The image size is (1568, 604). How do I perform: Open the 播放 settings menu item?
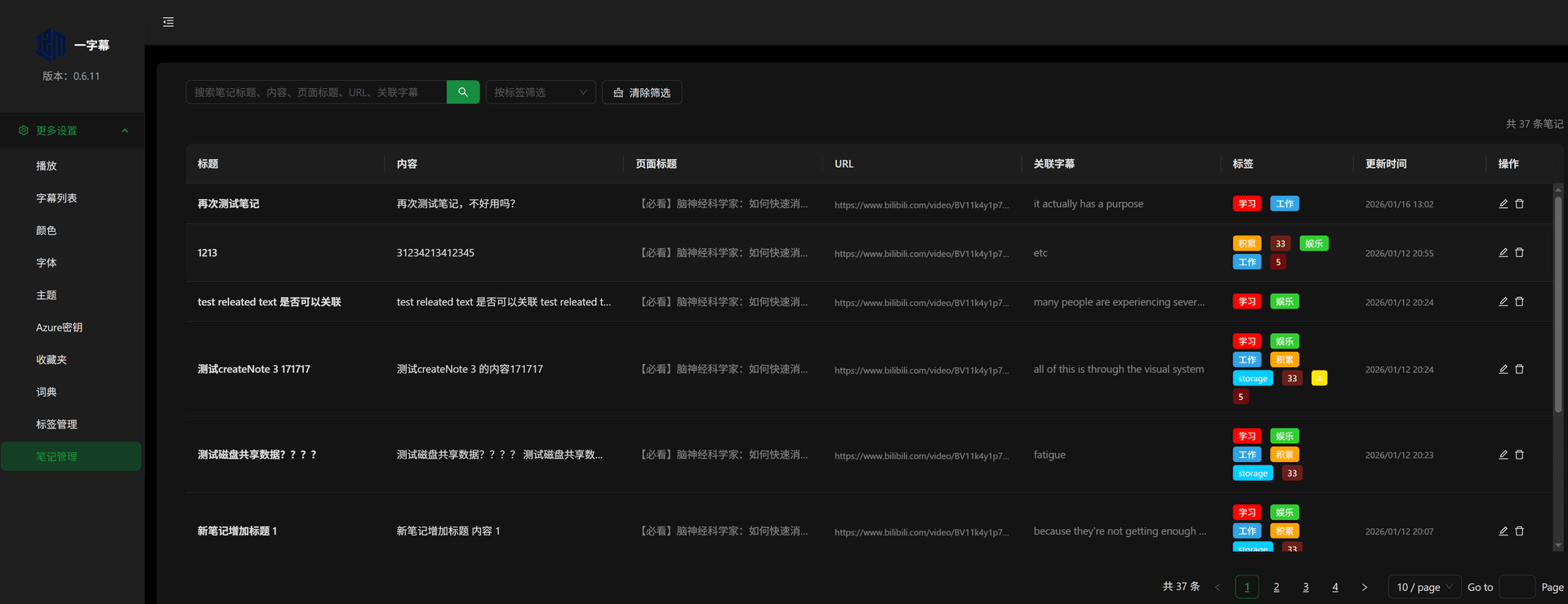click(x=72, y=166)
